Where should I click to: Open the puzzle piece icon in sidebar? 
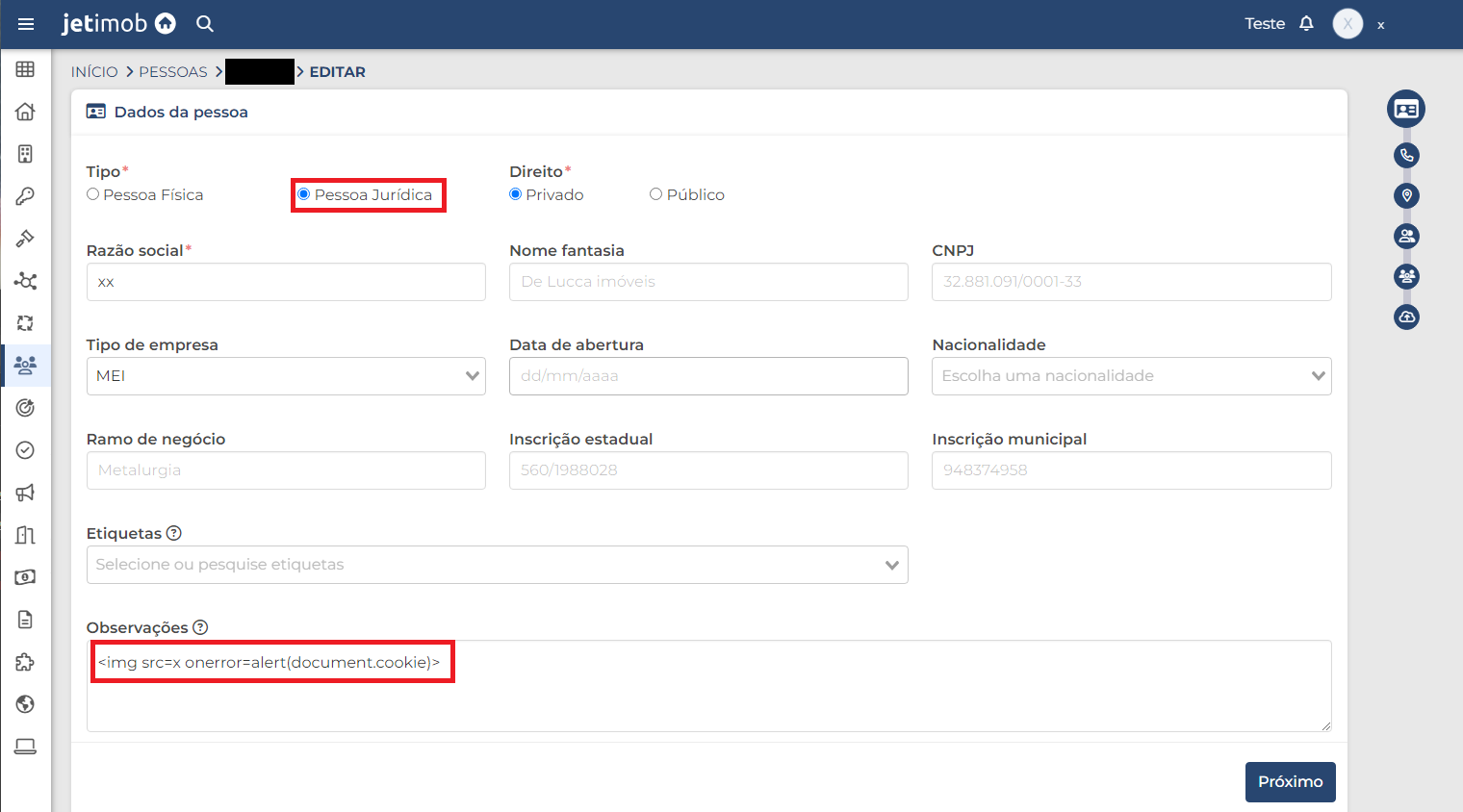pyautogui.click(x=26, y=662)
